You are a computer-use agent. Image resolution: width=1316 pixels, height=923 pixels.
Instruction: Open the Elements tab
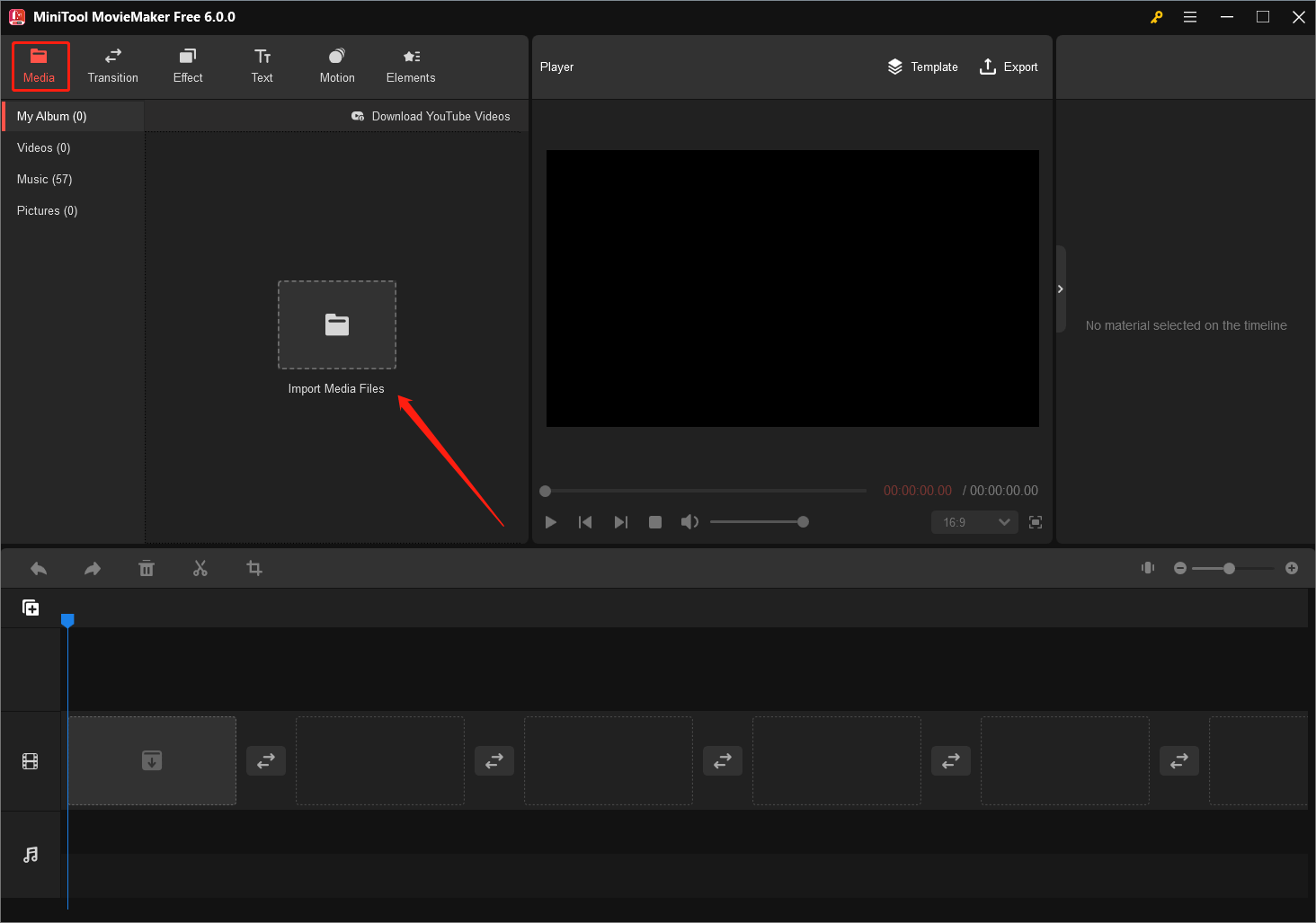[411, 67]
